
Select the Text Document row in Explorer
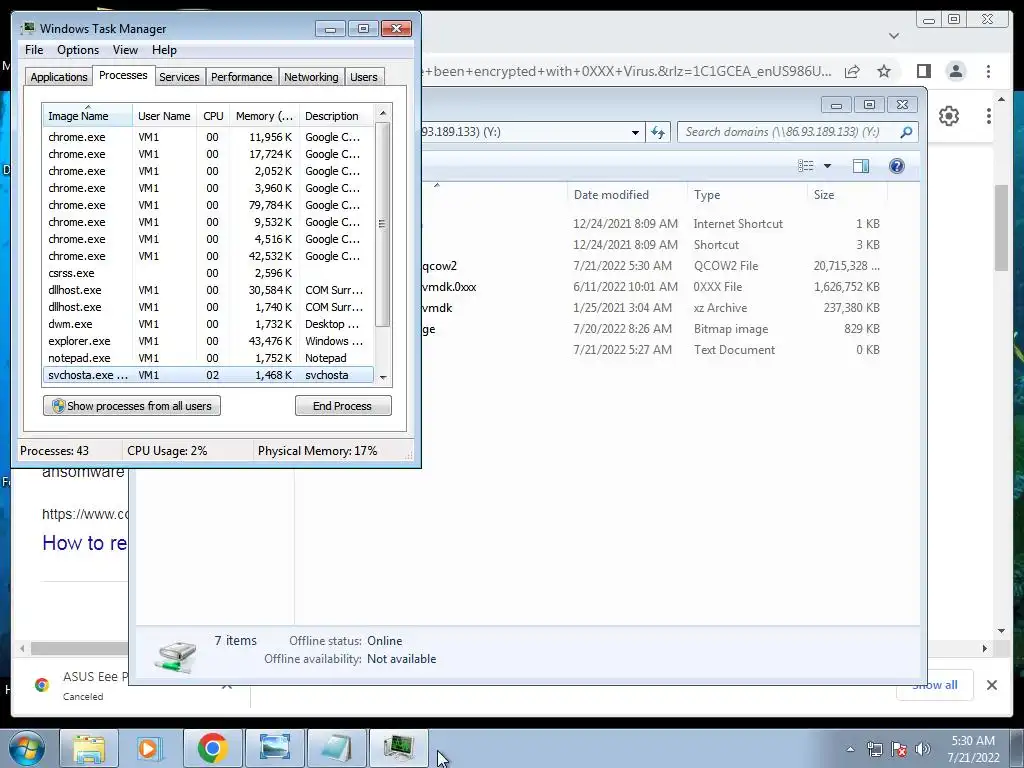653,349
